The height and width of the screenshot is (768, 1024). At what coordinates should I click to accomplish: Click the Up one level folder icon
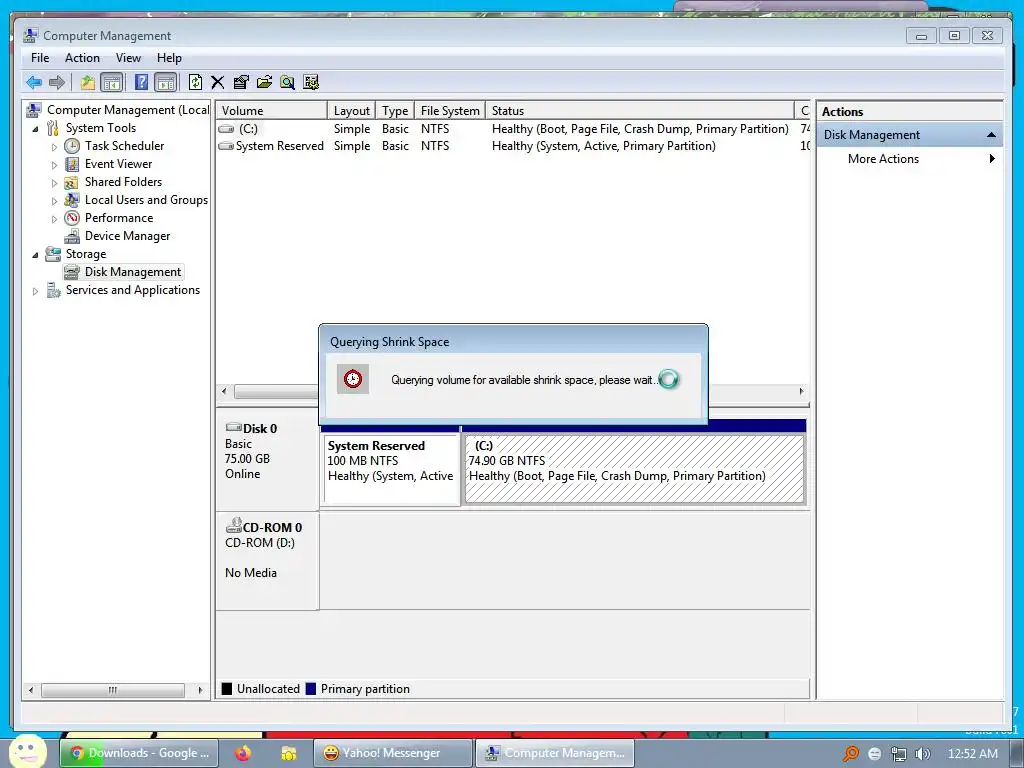pos(88,82)
